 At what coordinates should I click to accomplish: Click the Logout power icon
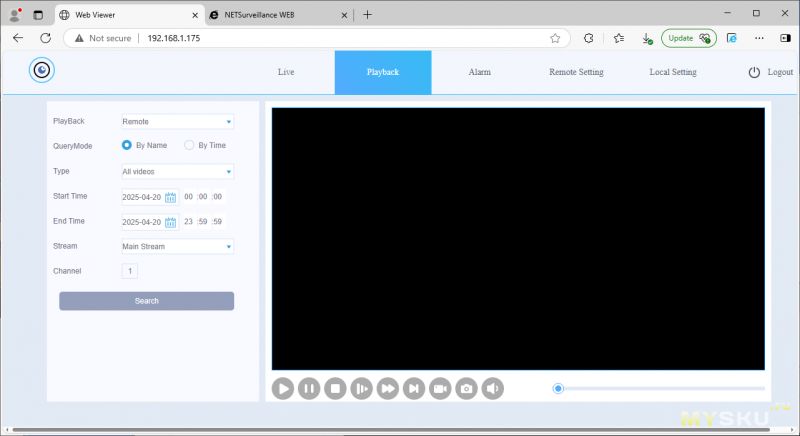pos(754,72)
